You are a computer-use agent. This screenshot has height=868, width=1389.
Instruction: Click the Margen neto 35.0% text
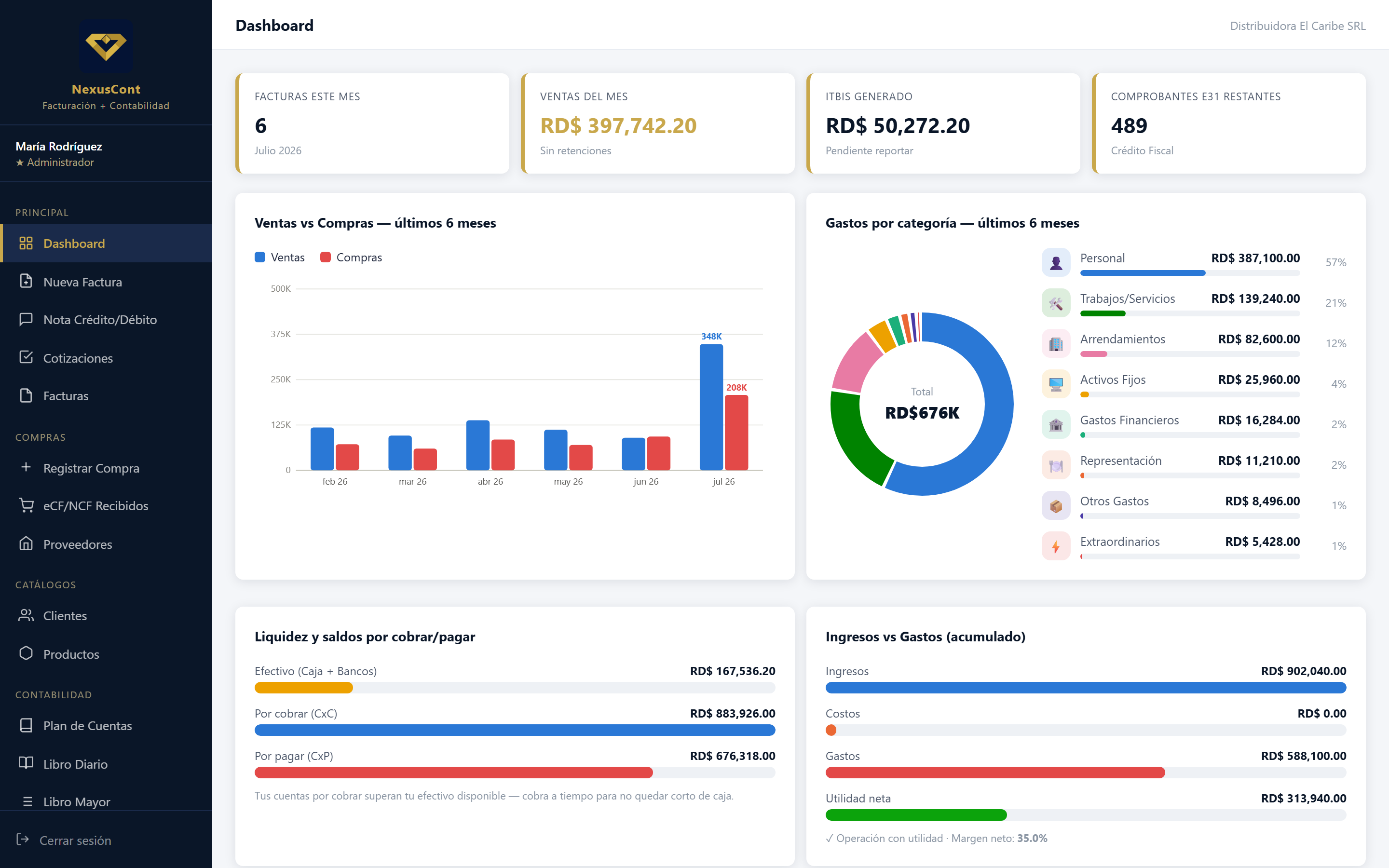click(999, 838)
